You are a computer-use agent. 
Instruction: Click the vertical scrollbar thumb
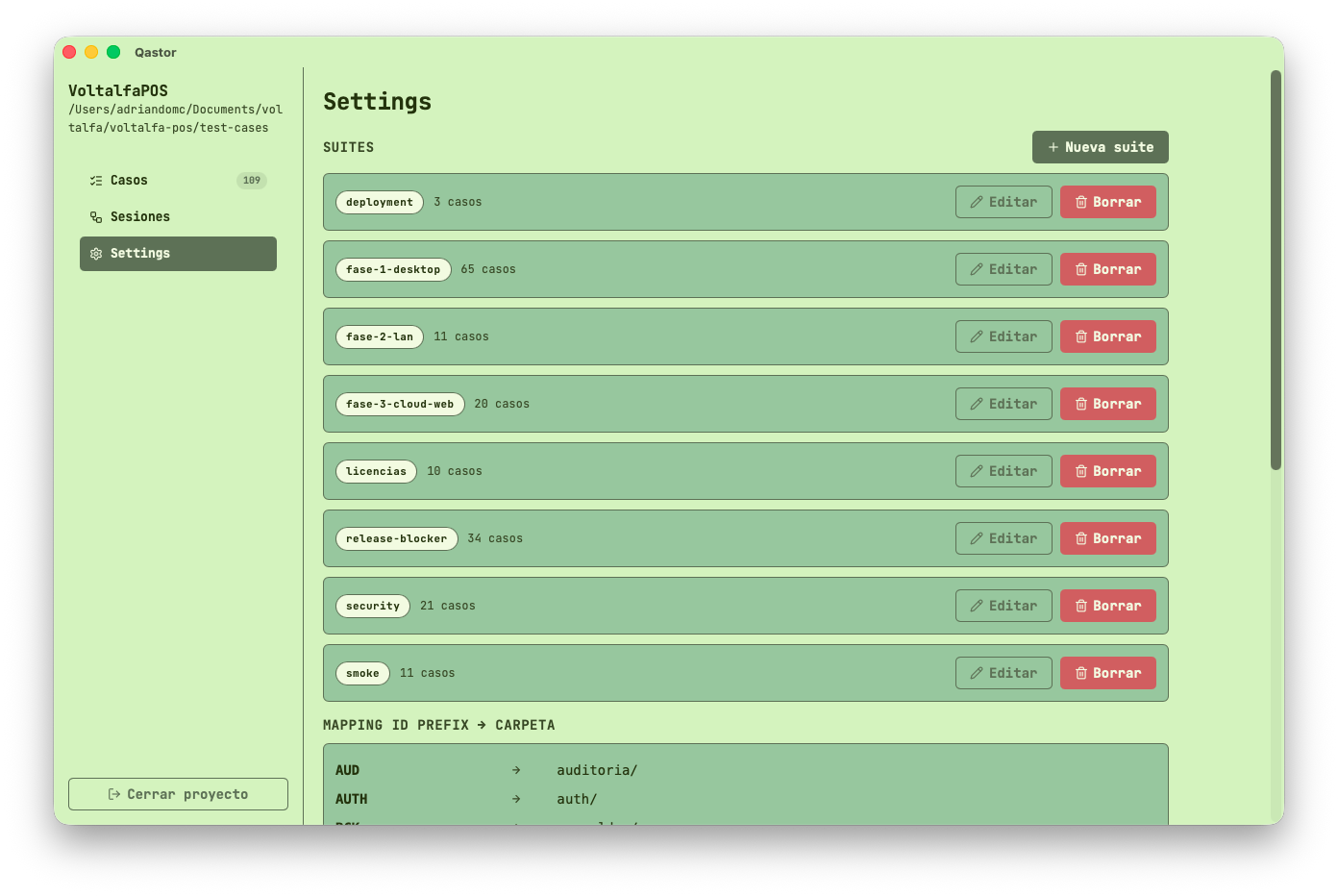coord(1276,269)
